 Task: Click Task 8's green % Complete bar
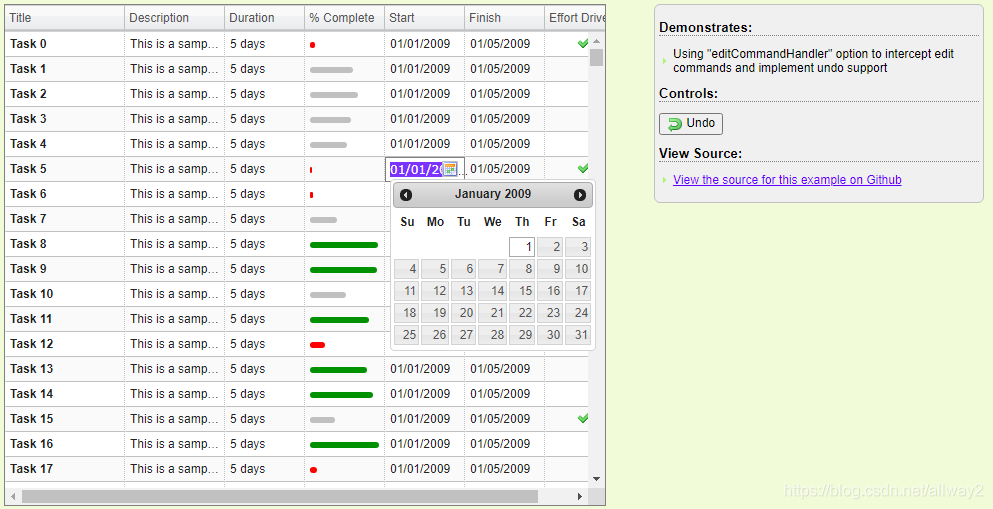344,245
